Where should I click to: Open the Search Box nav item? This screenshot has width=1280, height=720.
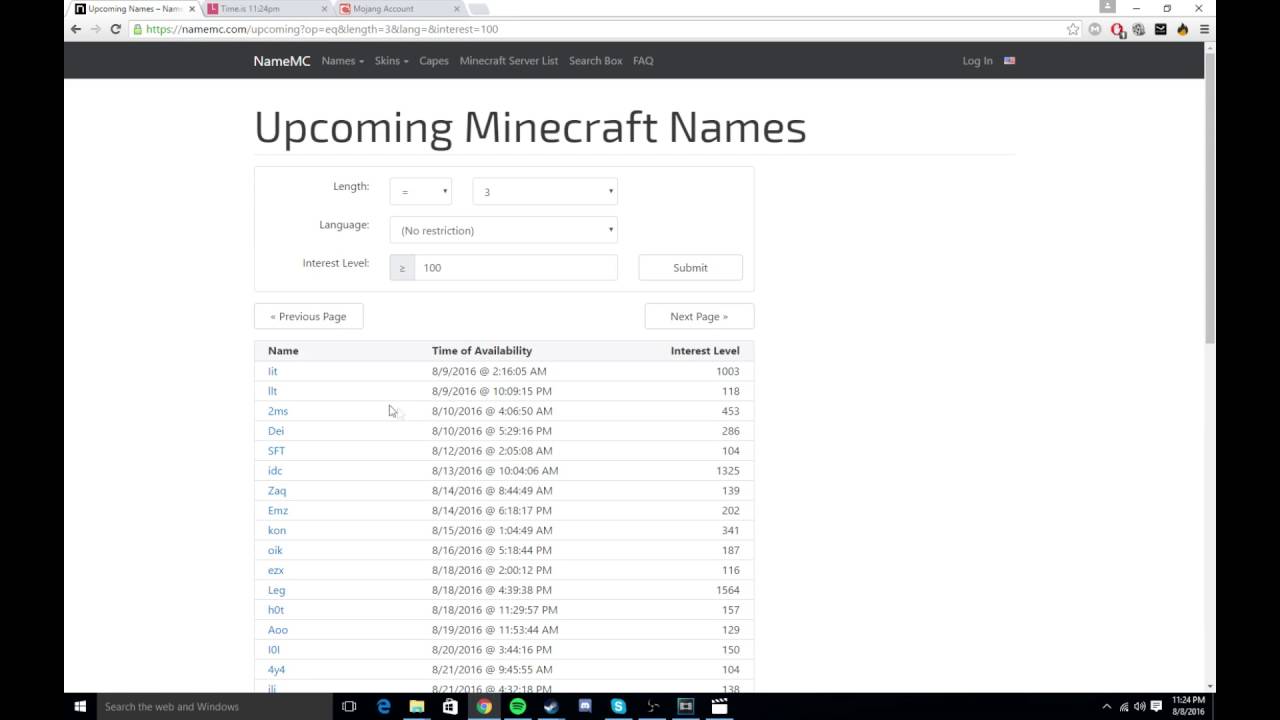pos(595,61)
